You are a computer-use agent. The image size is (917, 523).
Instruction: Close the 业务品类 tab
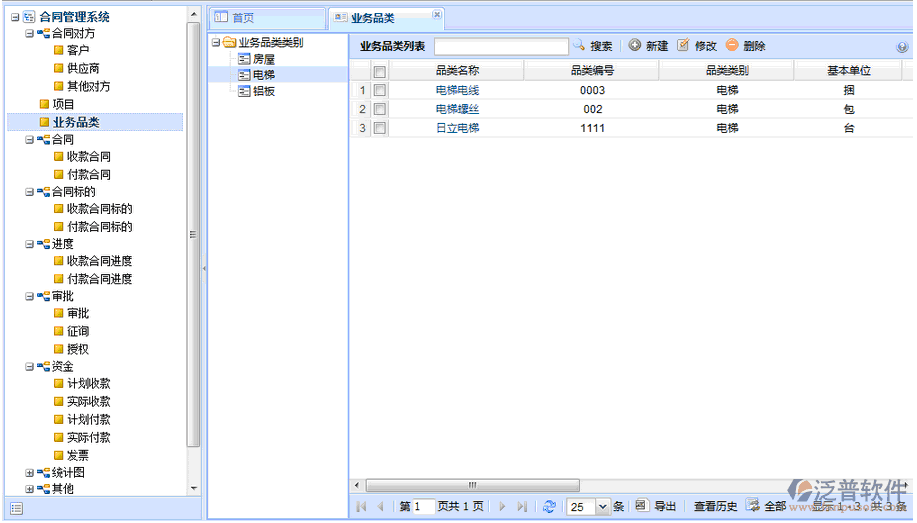click(436, 15)
